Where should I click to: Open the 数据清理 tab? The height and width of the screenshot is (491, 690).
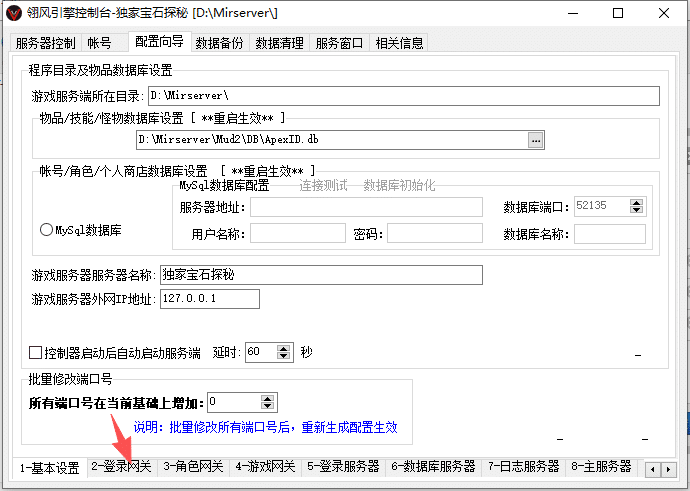[279, 43]
